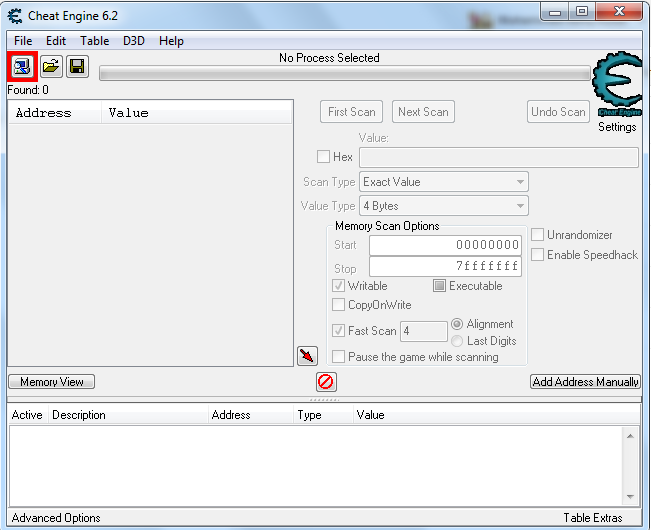Image resolution: width=651 pixels, height=530 pixels.
Task: Click the red arrow add-to-list icon
Action: pyautogui.click(x=307, y=356)
